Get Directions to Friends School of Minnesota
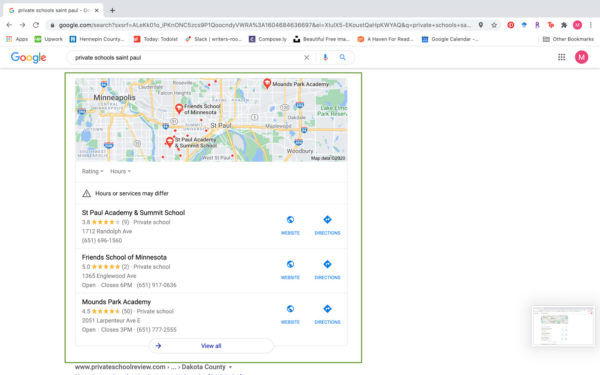600x375 pixels. point(327,269)
